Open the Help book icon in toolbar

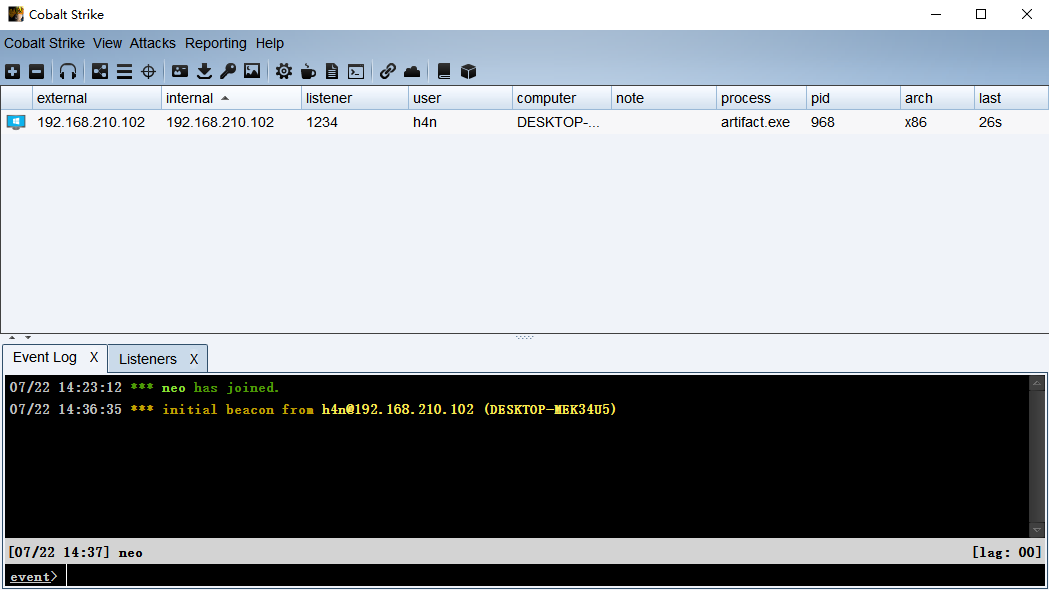[x=444, y=72]
